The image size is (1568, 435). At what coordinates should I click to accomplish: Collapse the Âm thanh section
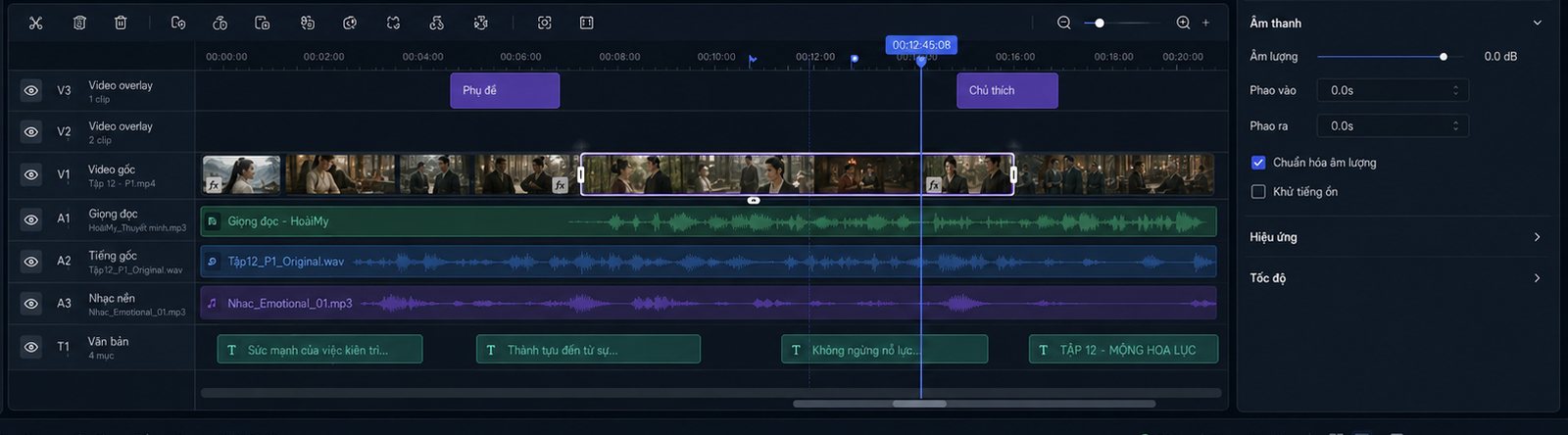[1537, 23]
